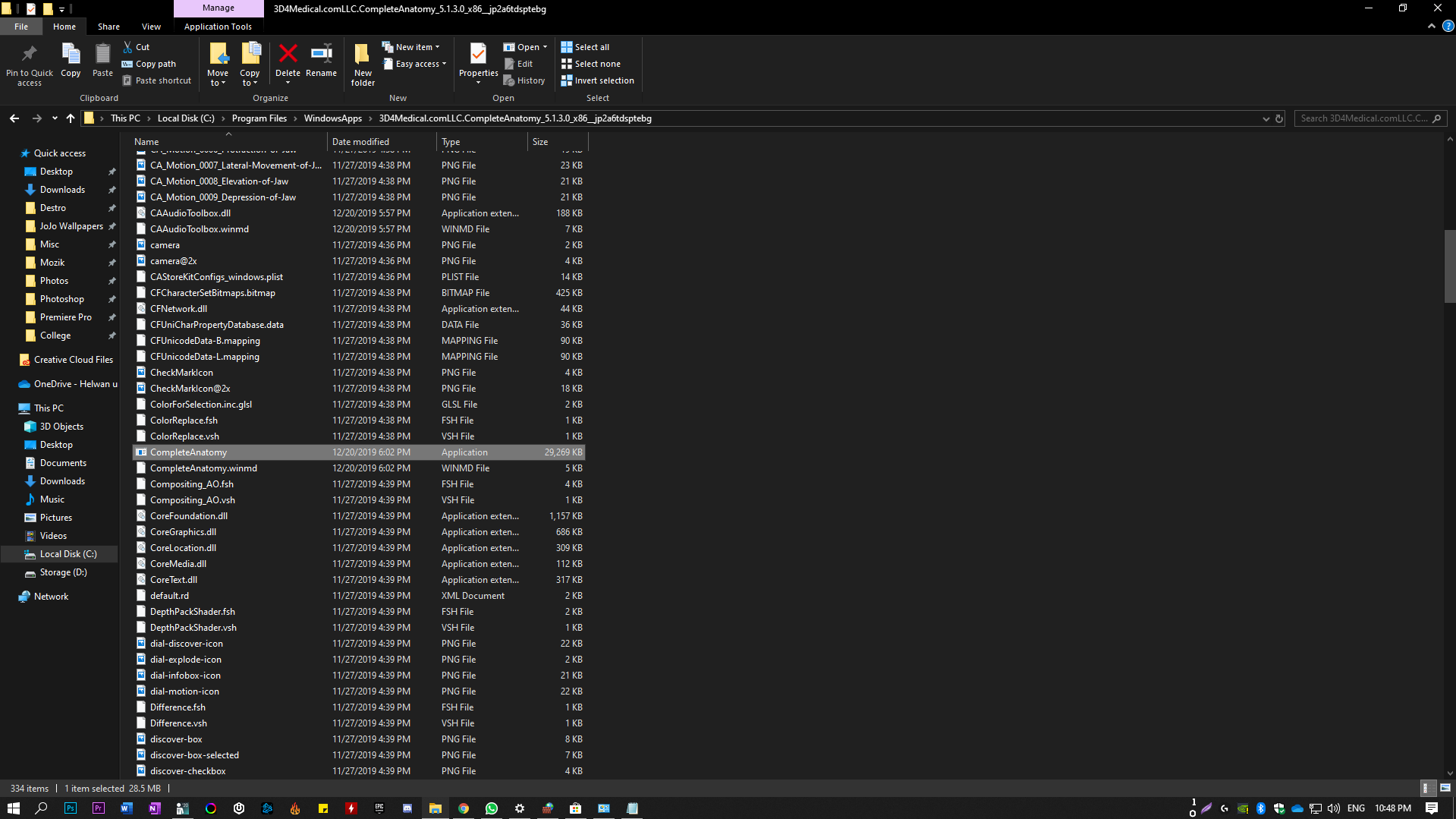
Task: Click WindowsApps in the breadcrumb path
Action: [332, 118]
